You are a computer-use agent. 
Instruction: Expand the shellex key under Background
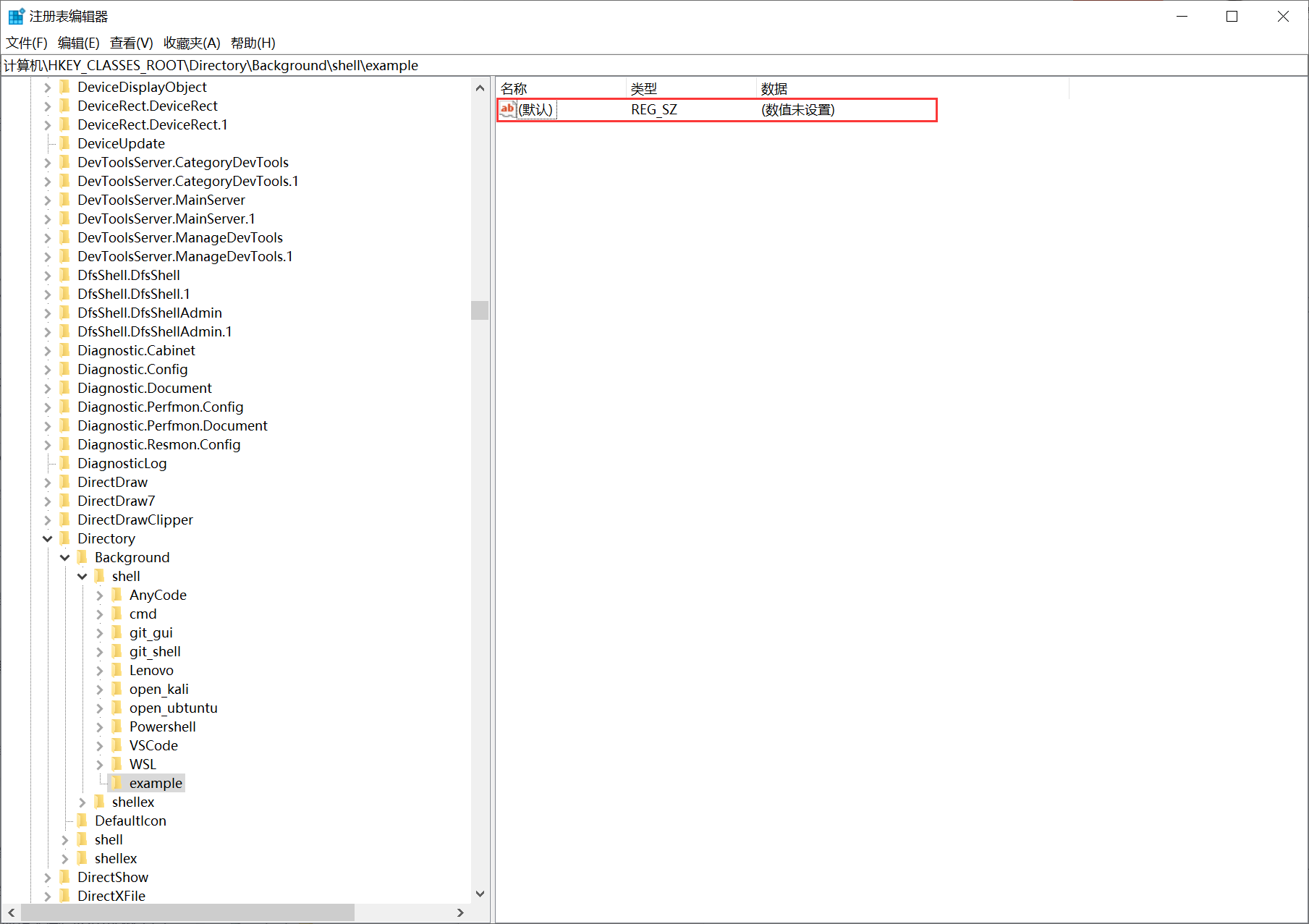tap(82, 802)
